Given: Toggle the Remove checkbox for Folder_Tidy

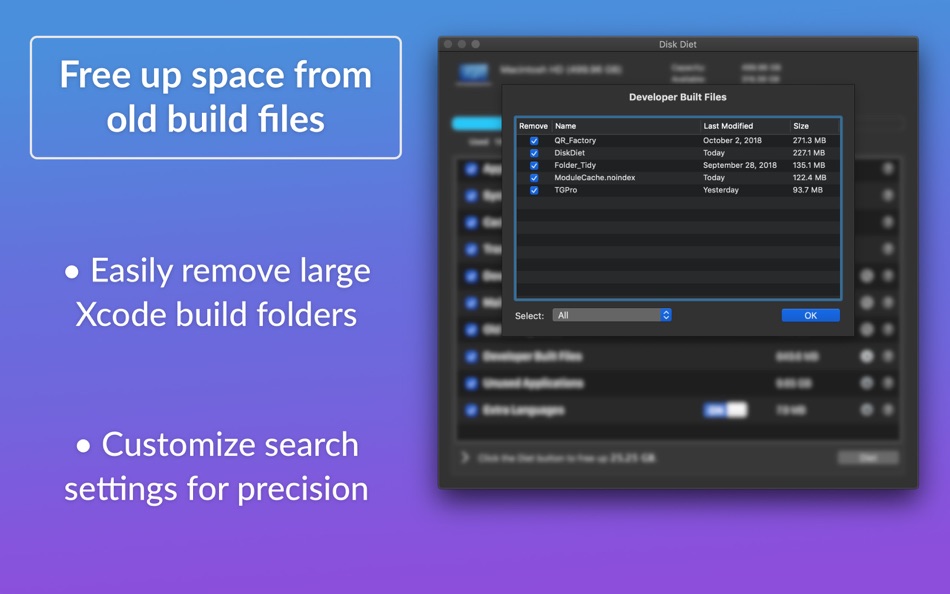Looking at the screenshot, I should [x=534, y=165].
